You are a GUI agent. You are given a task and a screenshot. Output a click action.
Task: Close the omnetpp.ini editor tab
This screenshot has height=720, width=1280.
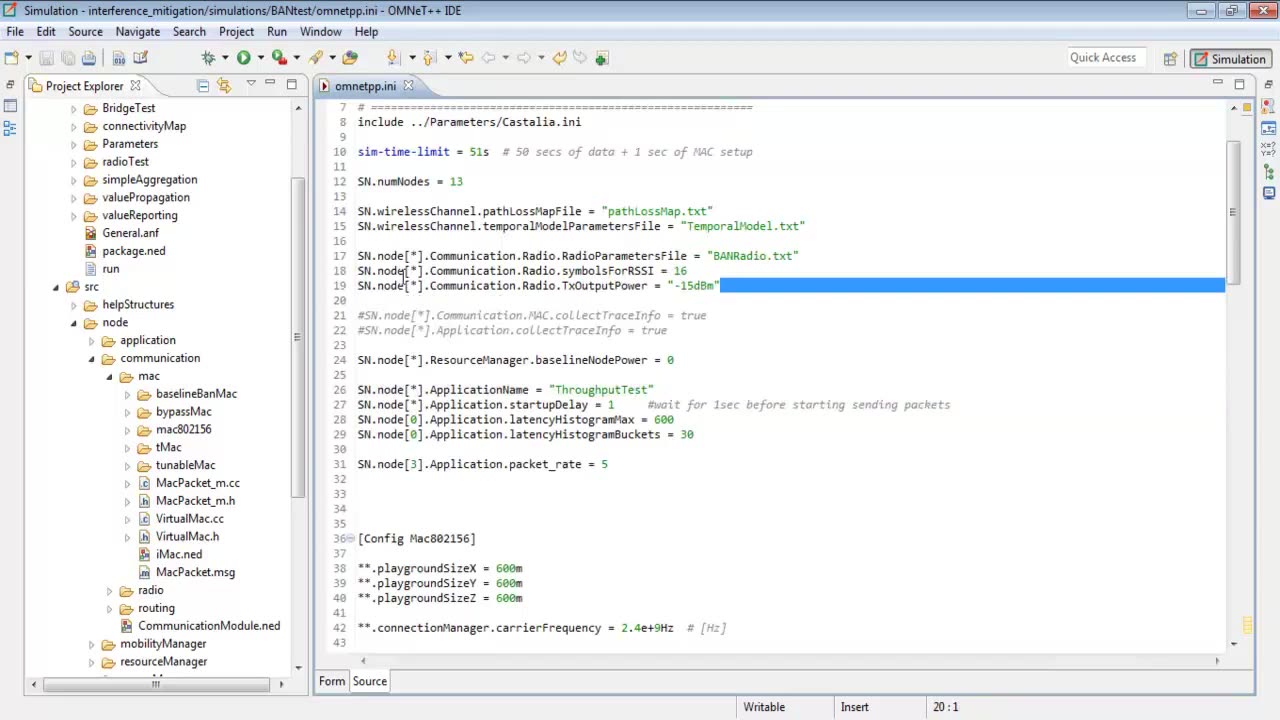(x=408, y=86)
